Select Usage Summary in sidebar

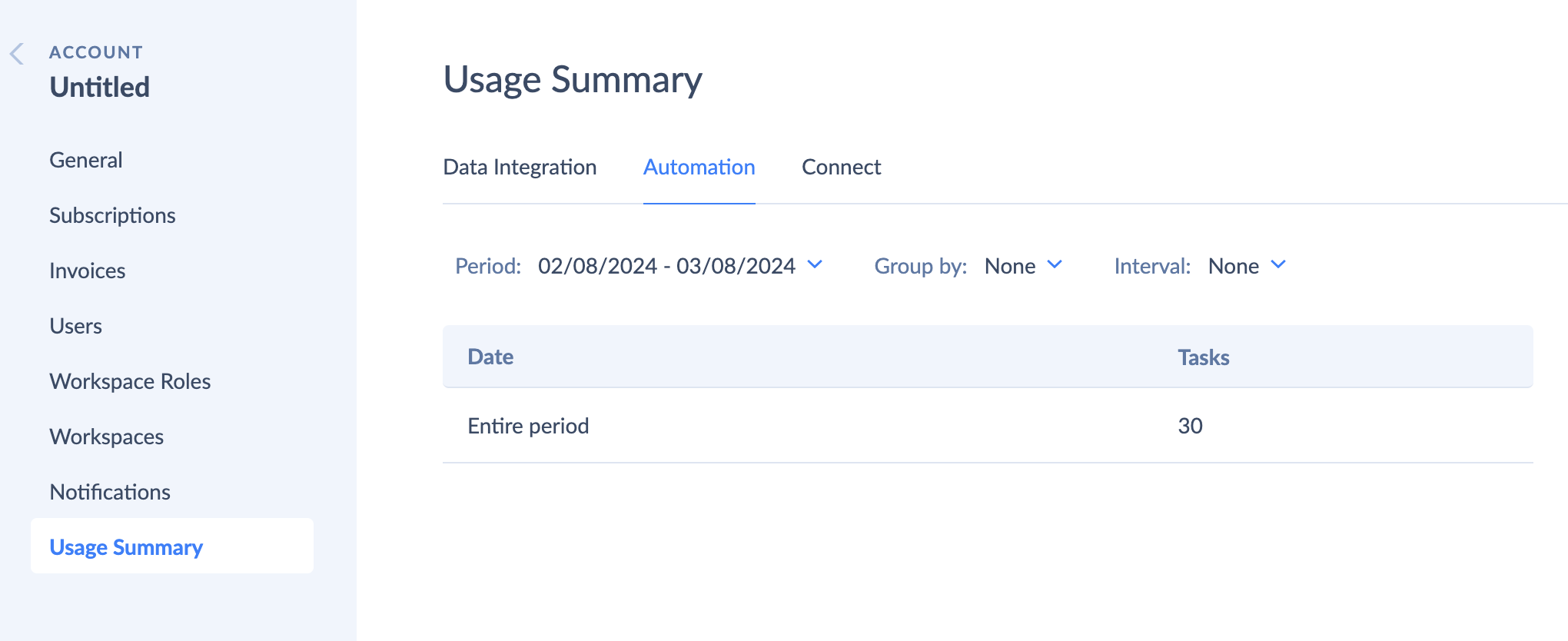(172, 546)
